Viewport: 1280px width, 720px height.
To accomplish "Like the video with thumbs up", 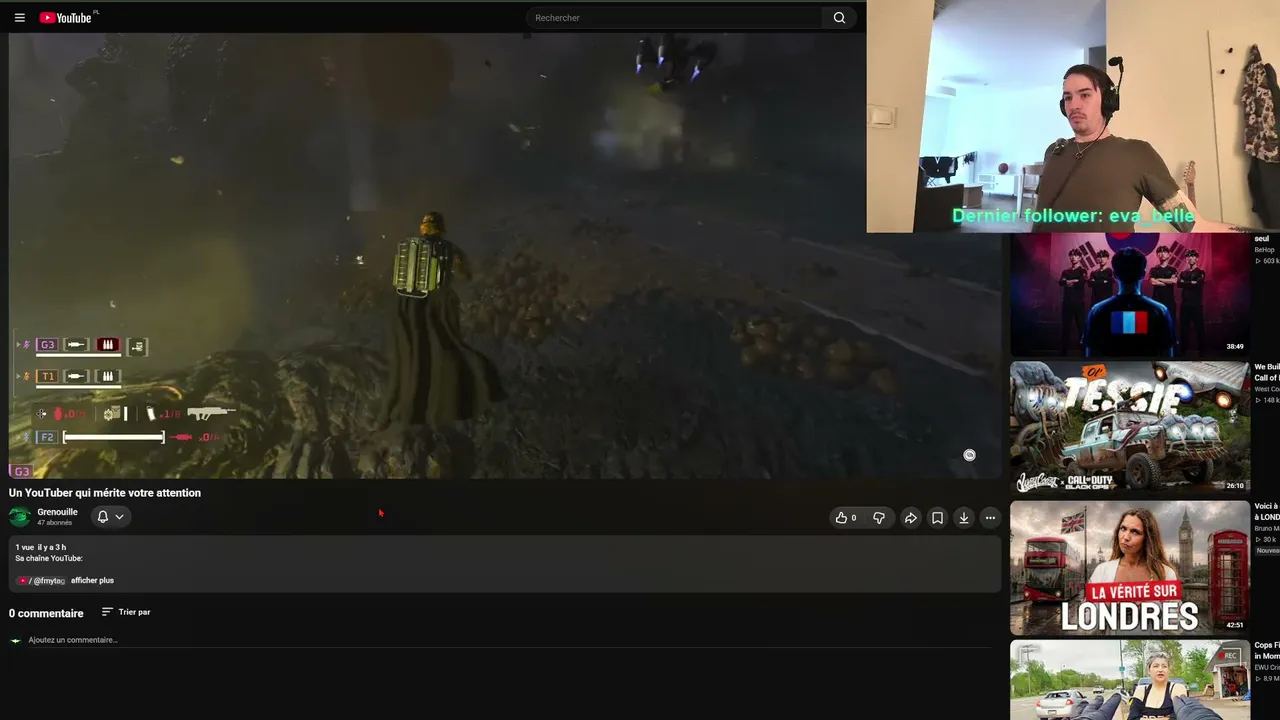I will click(846, 518).
